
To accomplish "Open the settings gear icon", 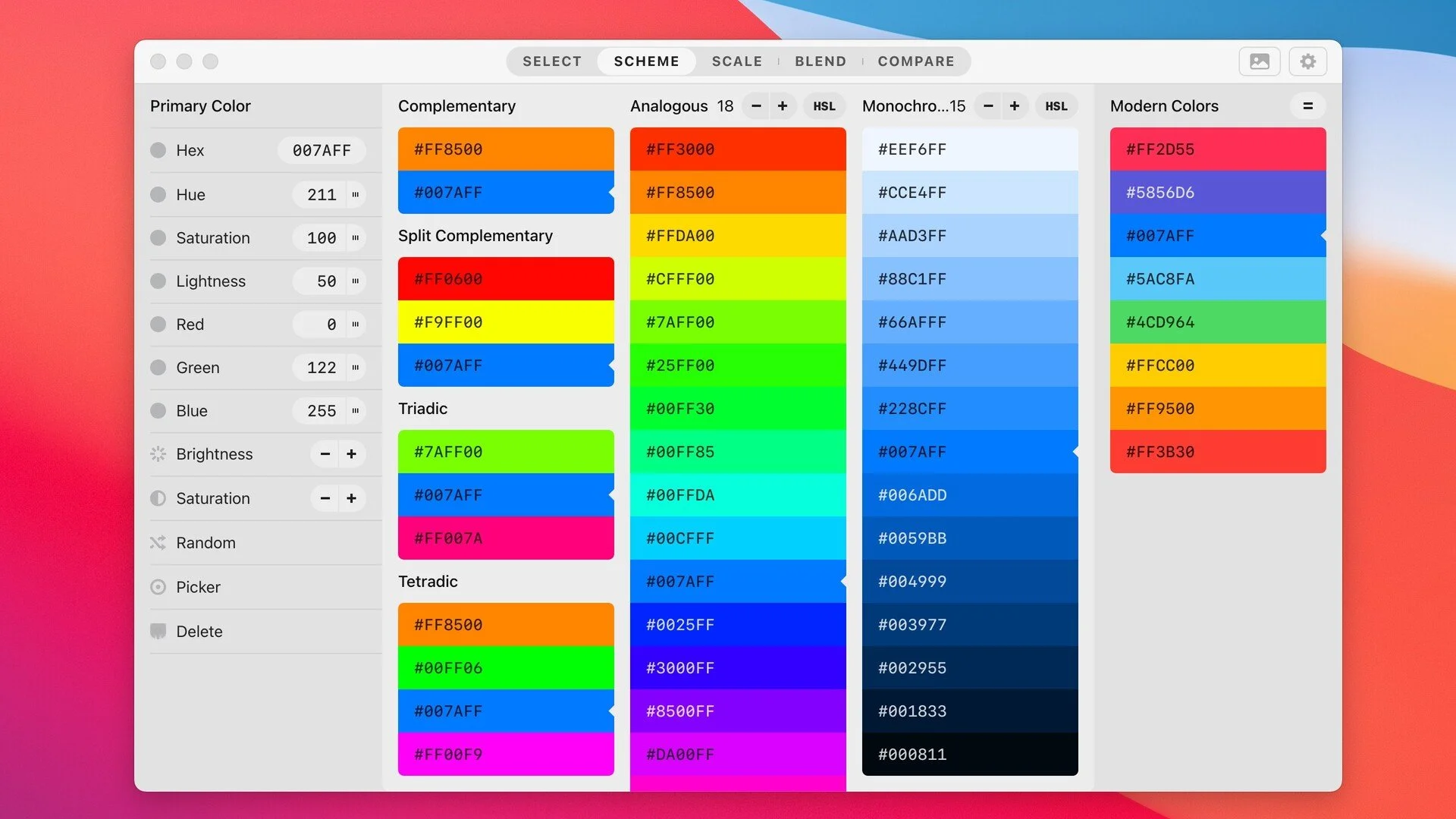I will coord(1307,61).
